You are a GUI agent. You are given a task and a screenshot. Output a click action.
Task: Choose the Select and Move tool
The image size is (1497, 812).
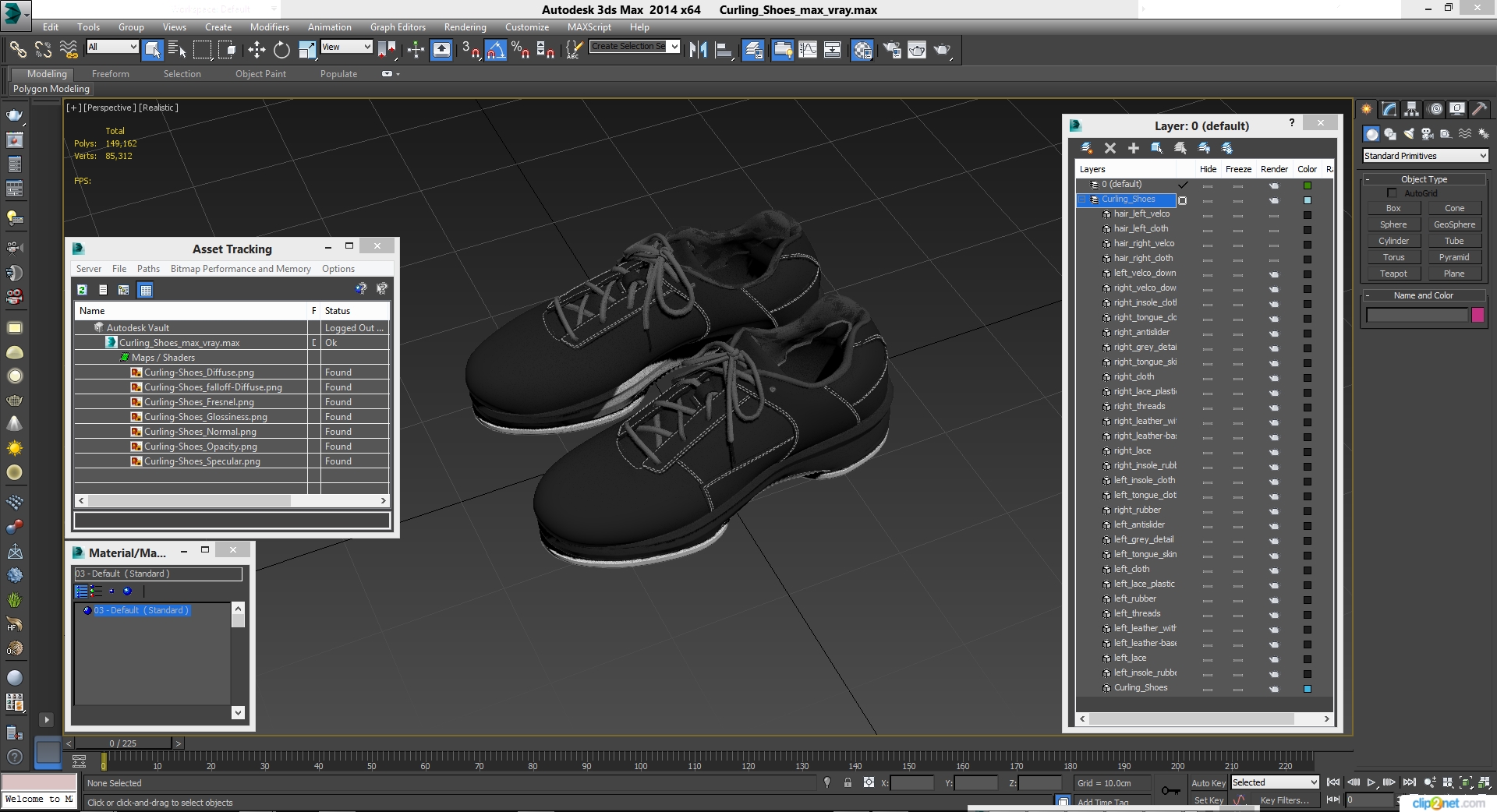pos(257,50)
